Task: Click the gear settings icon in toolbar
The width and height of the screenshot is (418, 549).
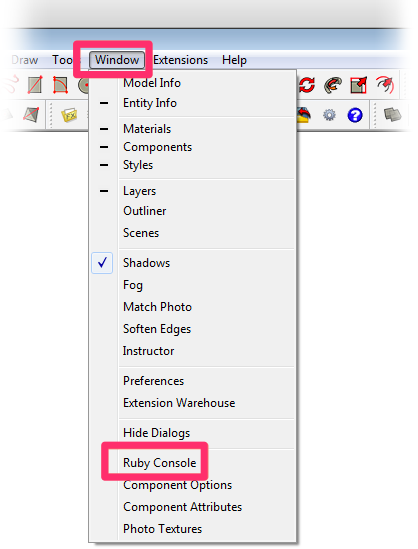Action: click(x=329, y=115)
